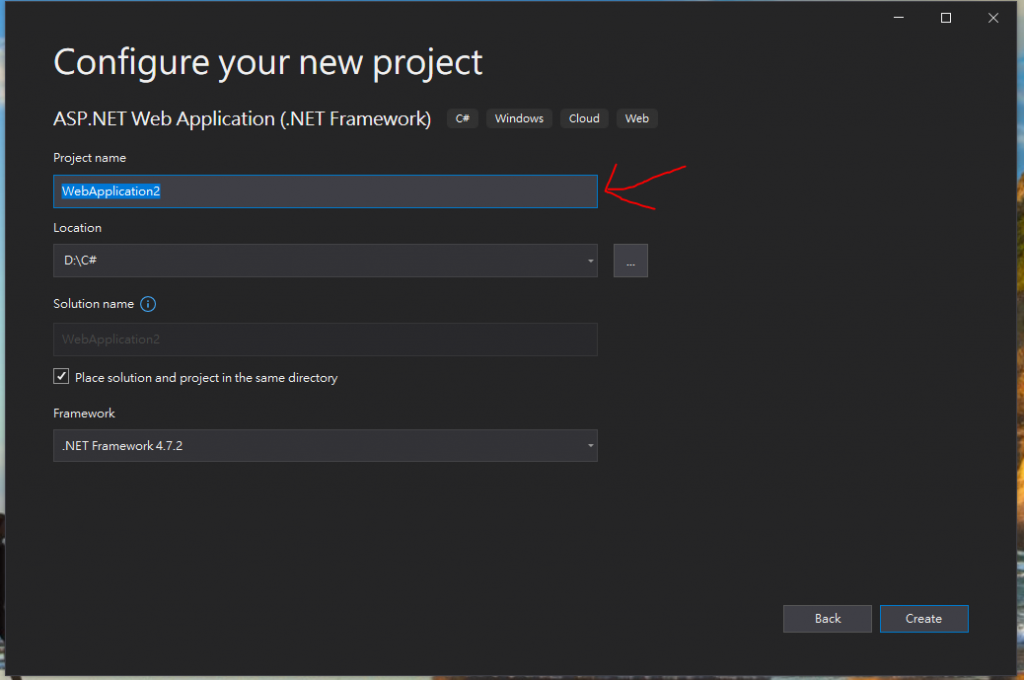Click the Solution name info icon

click(x=148, y=304)
